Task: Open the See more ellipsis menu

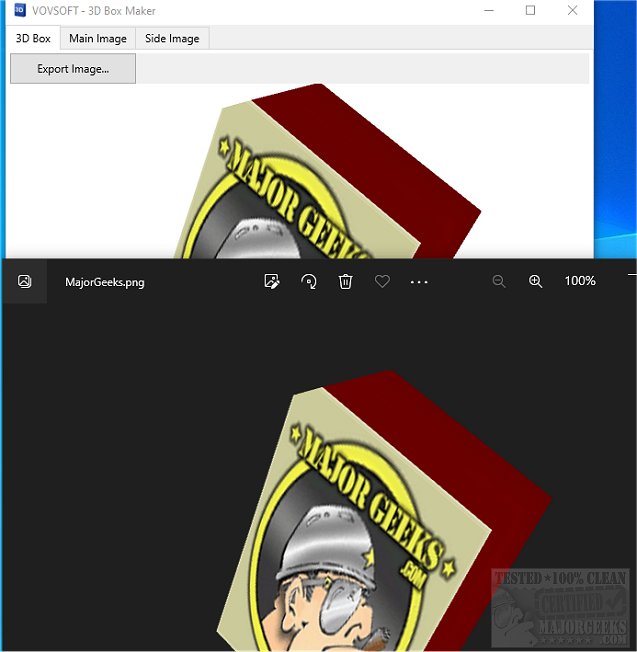Action: (419, 282)
